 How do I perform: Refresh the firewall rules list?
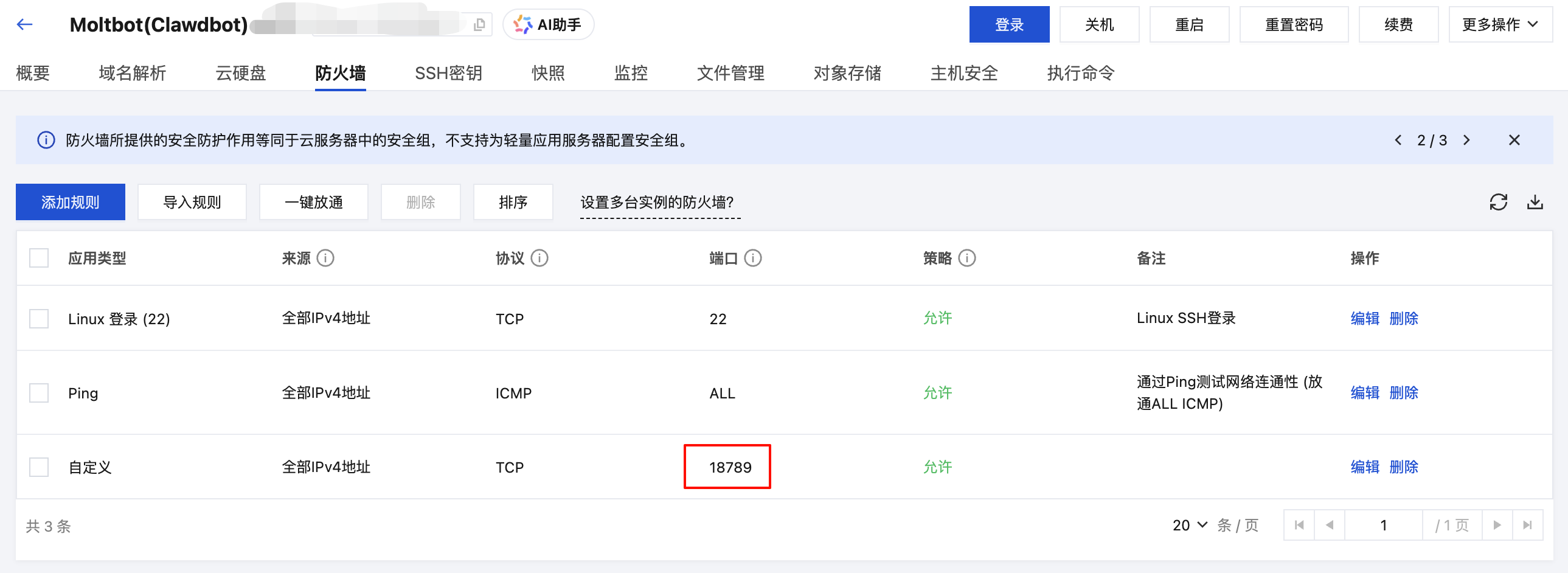pyautogui.click(x=1498, y=202)
